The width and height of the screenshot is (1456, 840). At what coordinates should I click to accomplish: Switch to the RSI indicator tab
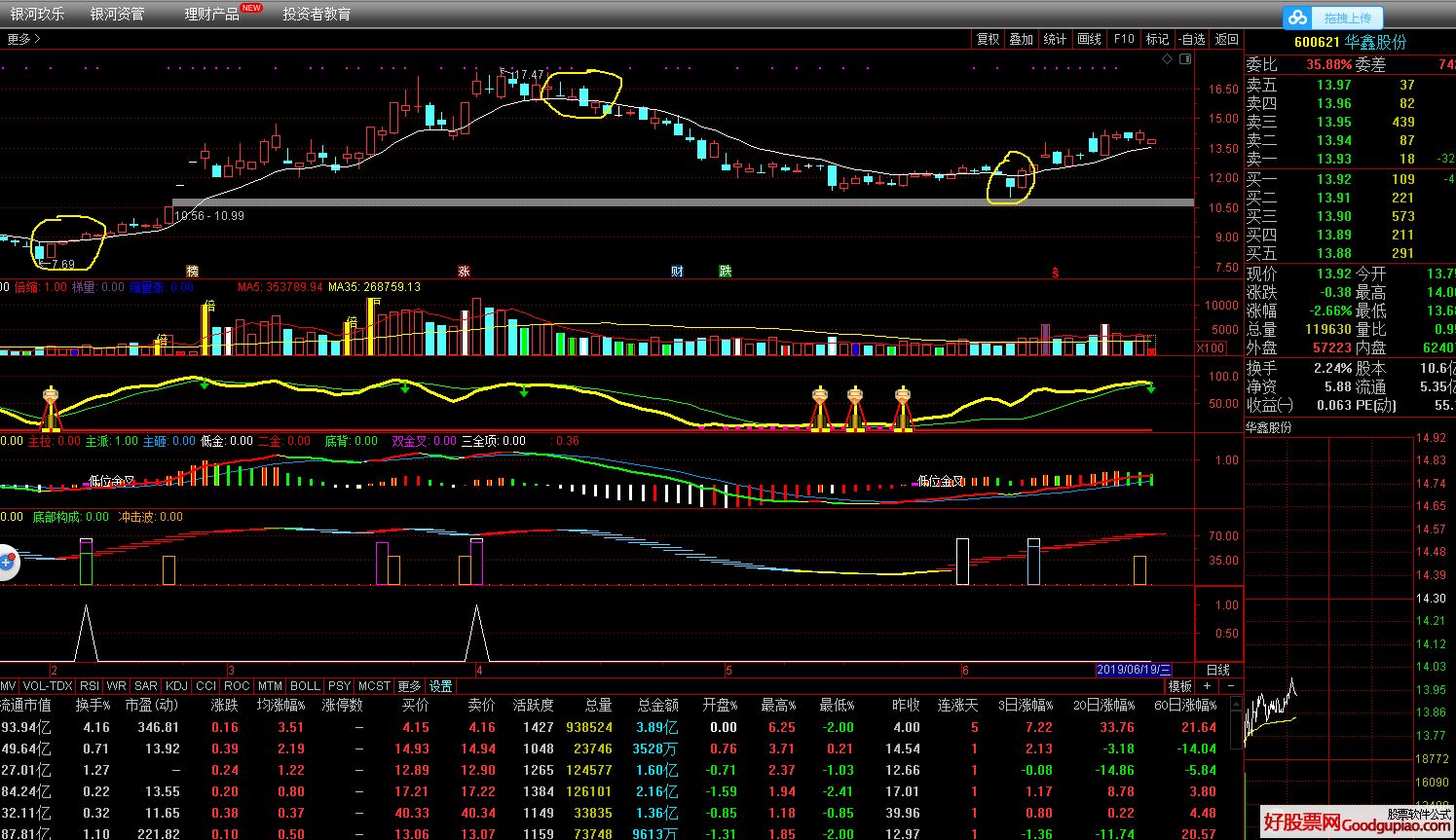coord(90,686)
